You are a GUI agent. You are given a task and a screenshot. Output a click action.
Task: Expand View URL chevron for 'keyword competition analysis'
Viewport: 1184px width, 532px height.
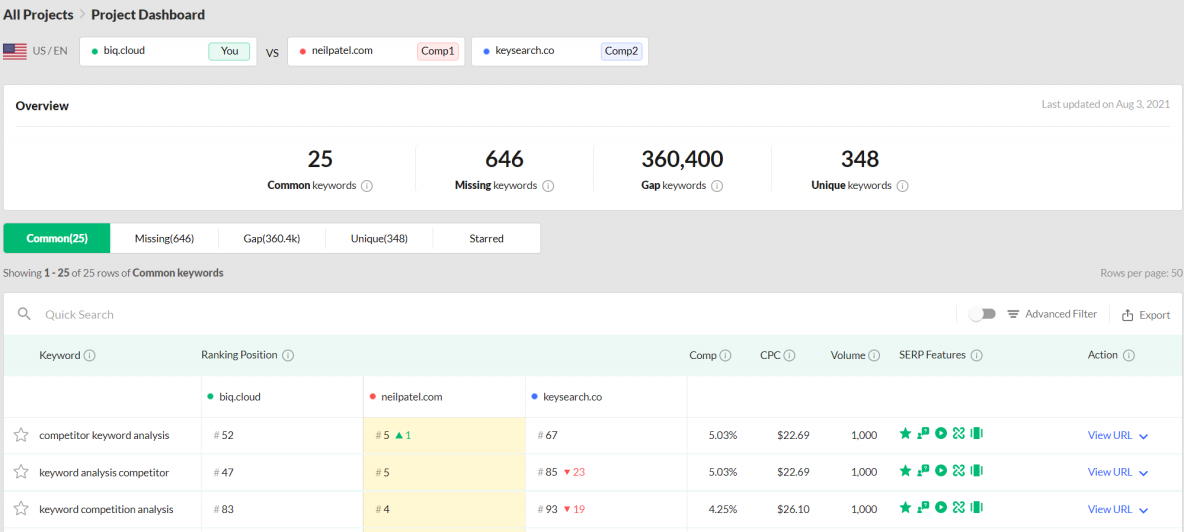tap(1143, 510)
